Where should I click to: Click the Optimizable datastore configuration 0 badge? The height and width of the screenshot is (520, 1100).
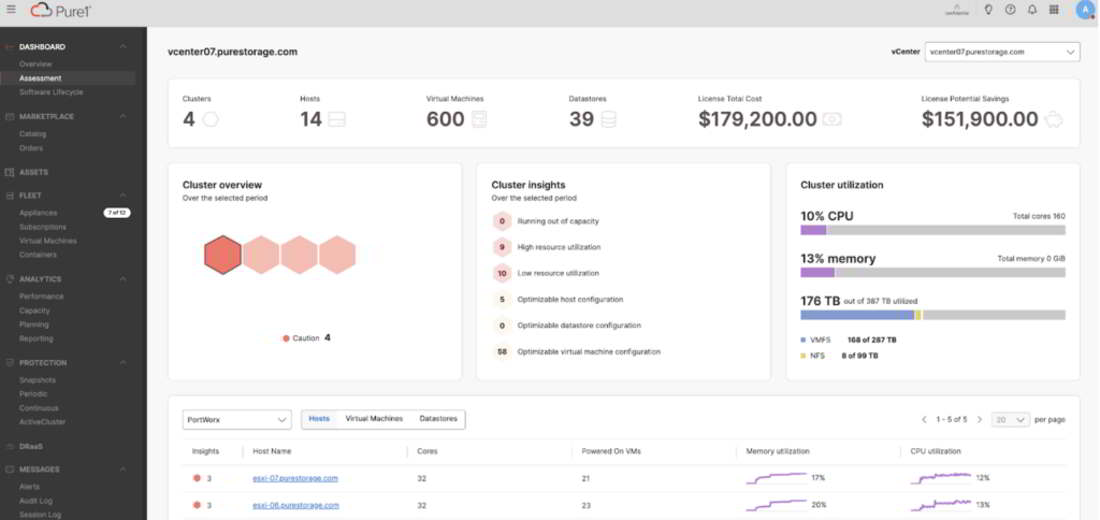coord(502,326)
